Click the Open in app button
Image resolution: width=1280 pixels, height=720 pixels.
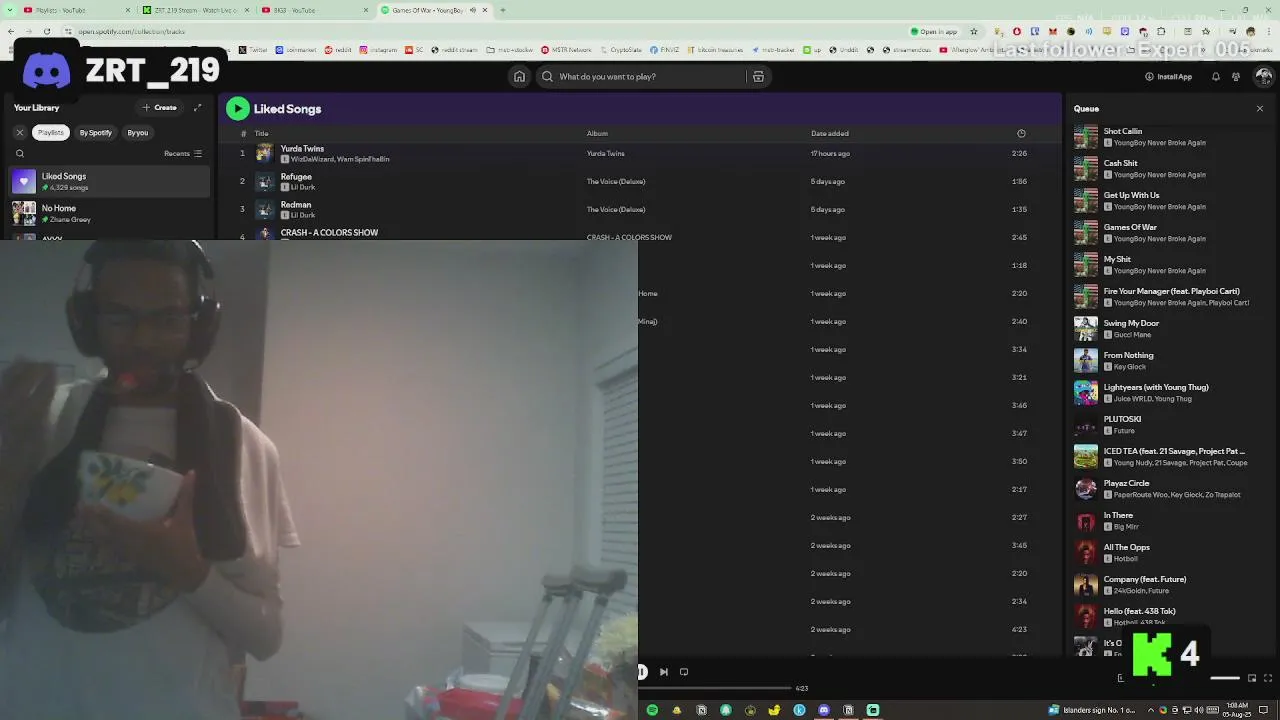coord(934,31)
